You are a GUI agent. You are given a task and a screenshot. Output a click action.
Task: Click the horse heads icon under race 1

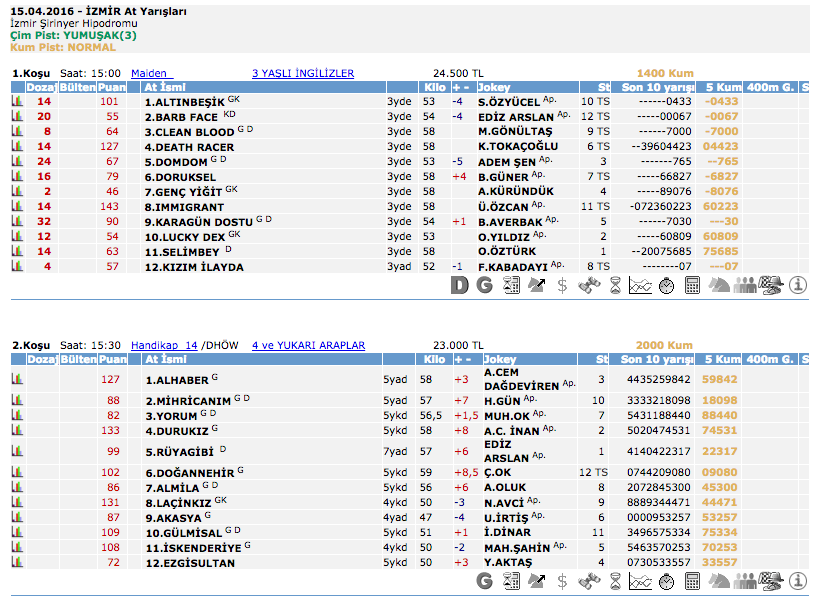(x=719, y=286)
